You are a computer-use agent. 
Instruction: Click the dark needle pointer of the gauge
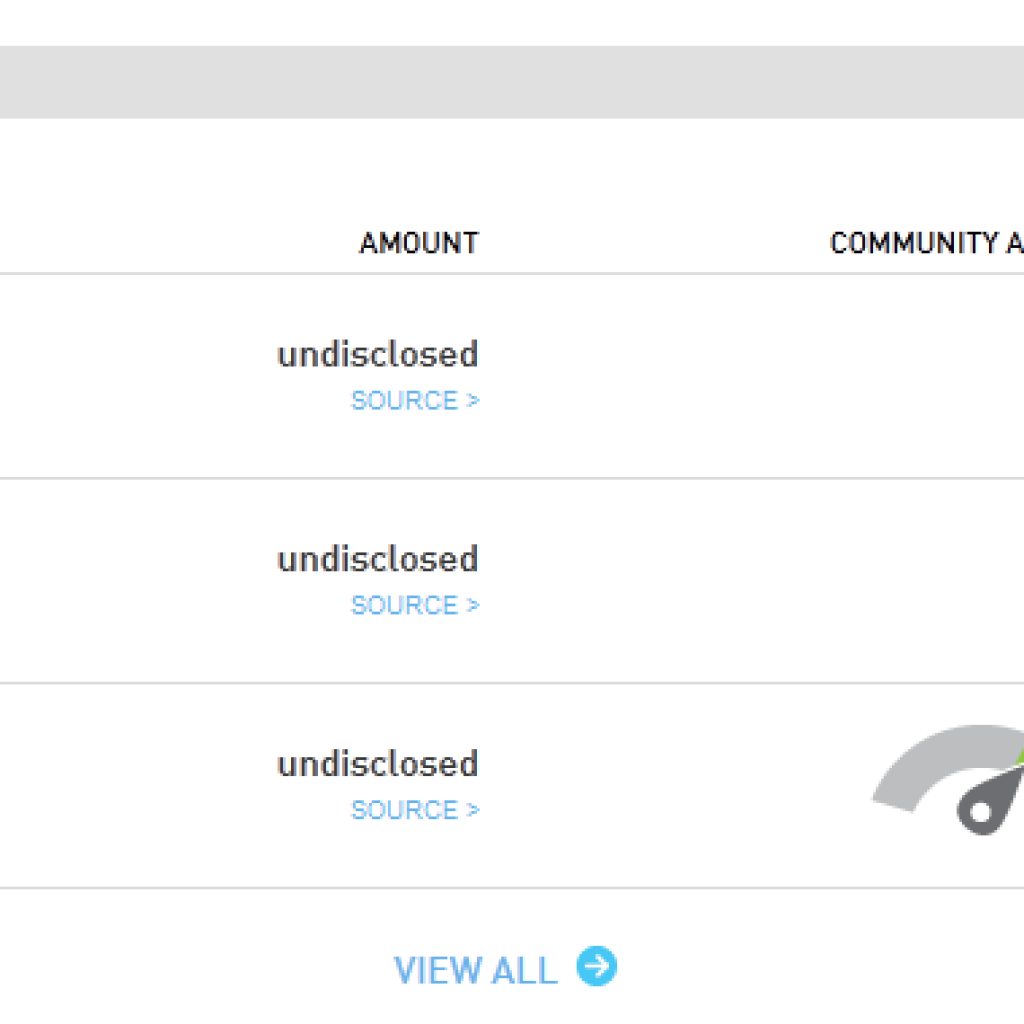991,801
